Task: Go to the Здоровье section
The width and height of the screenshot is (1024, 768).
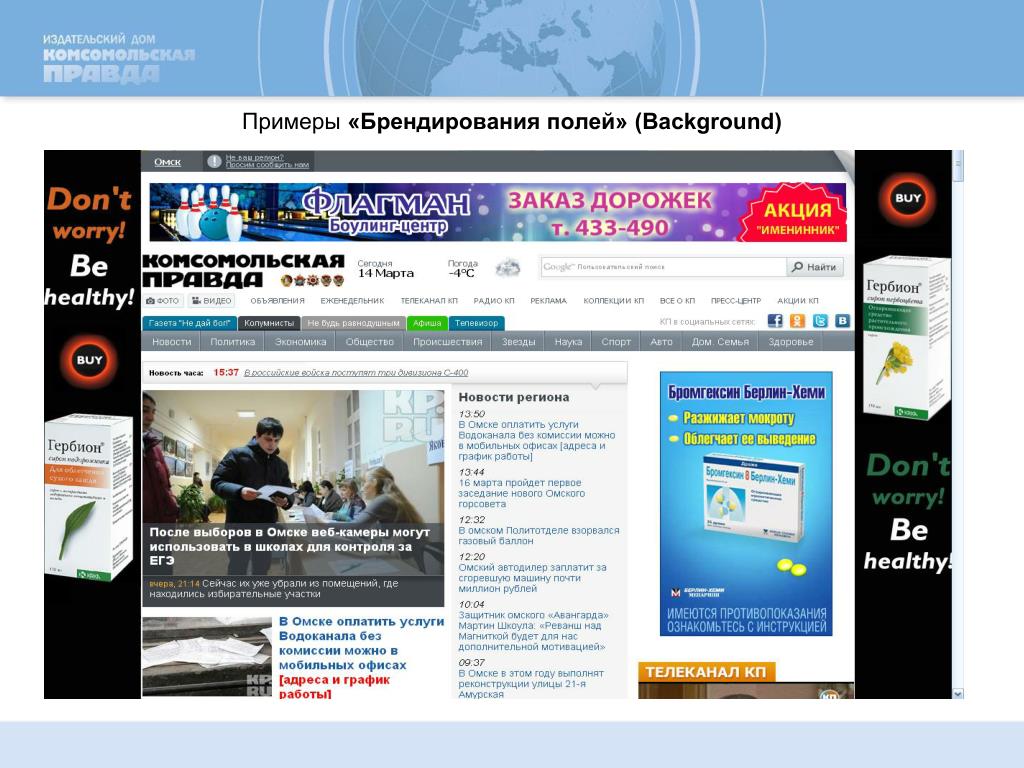Action: (791, 342)
